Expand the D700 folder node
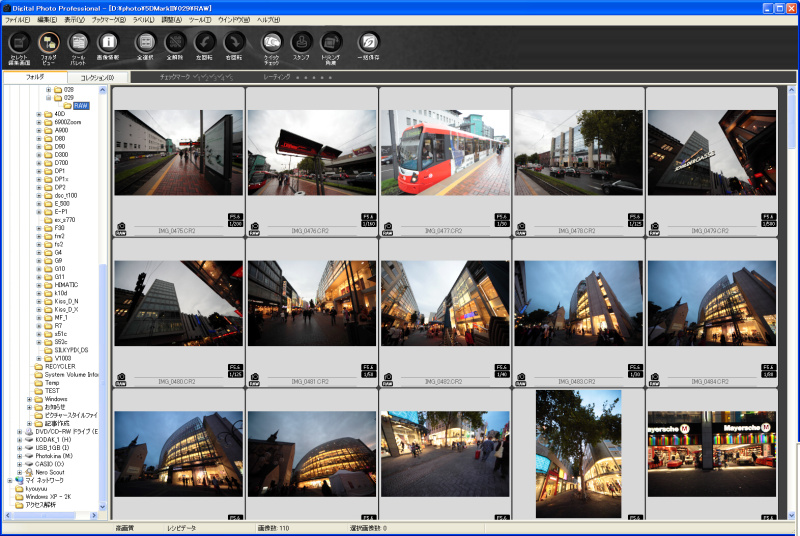This screenshot has height=536, width=800. coord(39,163)
